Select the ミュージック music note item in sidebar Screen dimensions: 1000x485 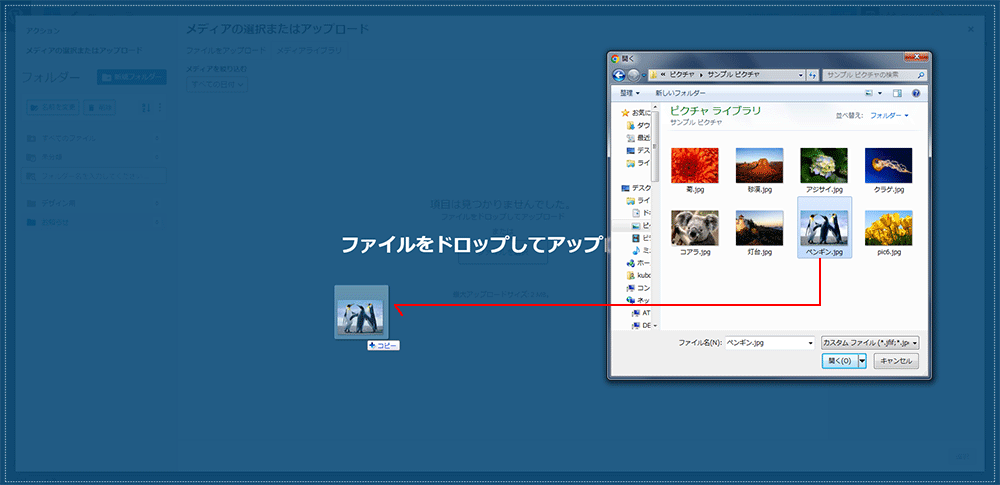[641, 250]
